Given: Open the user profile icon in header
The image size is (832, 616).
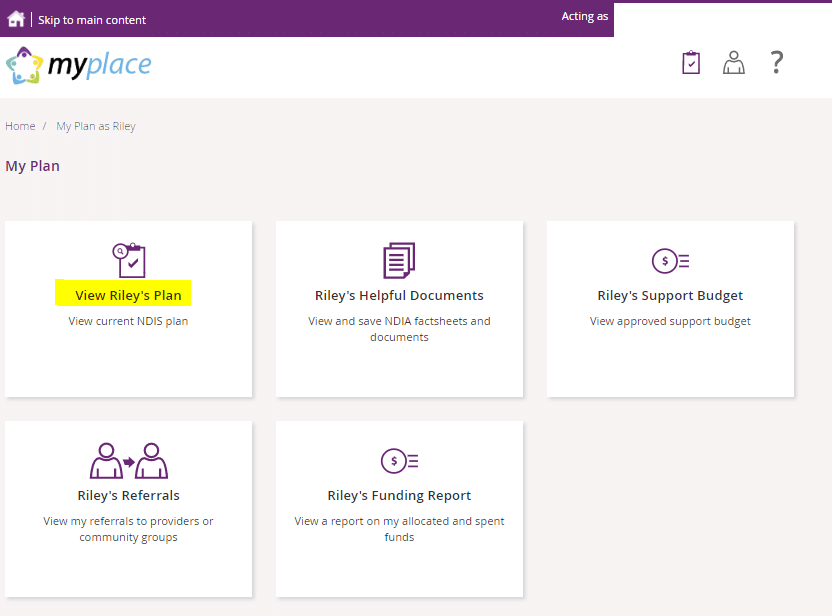Looking at the screenshot, I should coord(734,63).
